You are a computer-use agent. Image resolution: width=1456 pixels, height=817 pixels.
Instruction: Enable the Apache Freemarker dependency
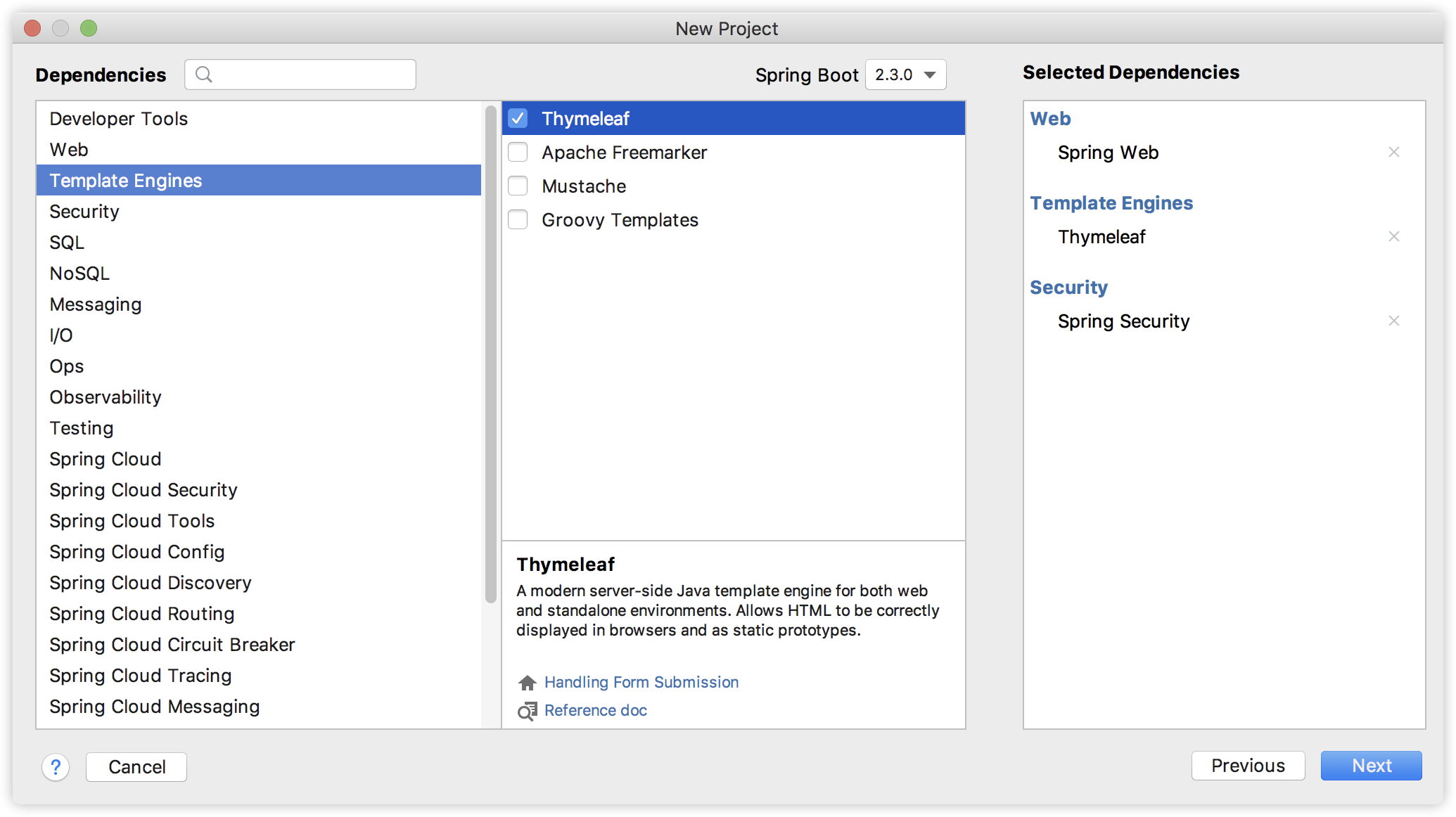click(518, 152)
